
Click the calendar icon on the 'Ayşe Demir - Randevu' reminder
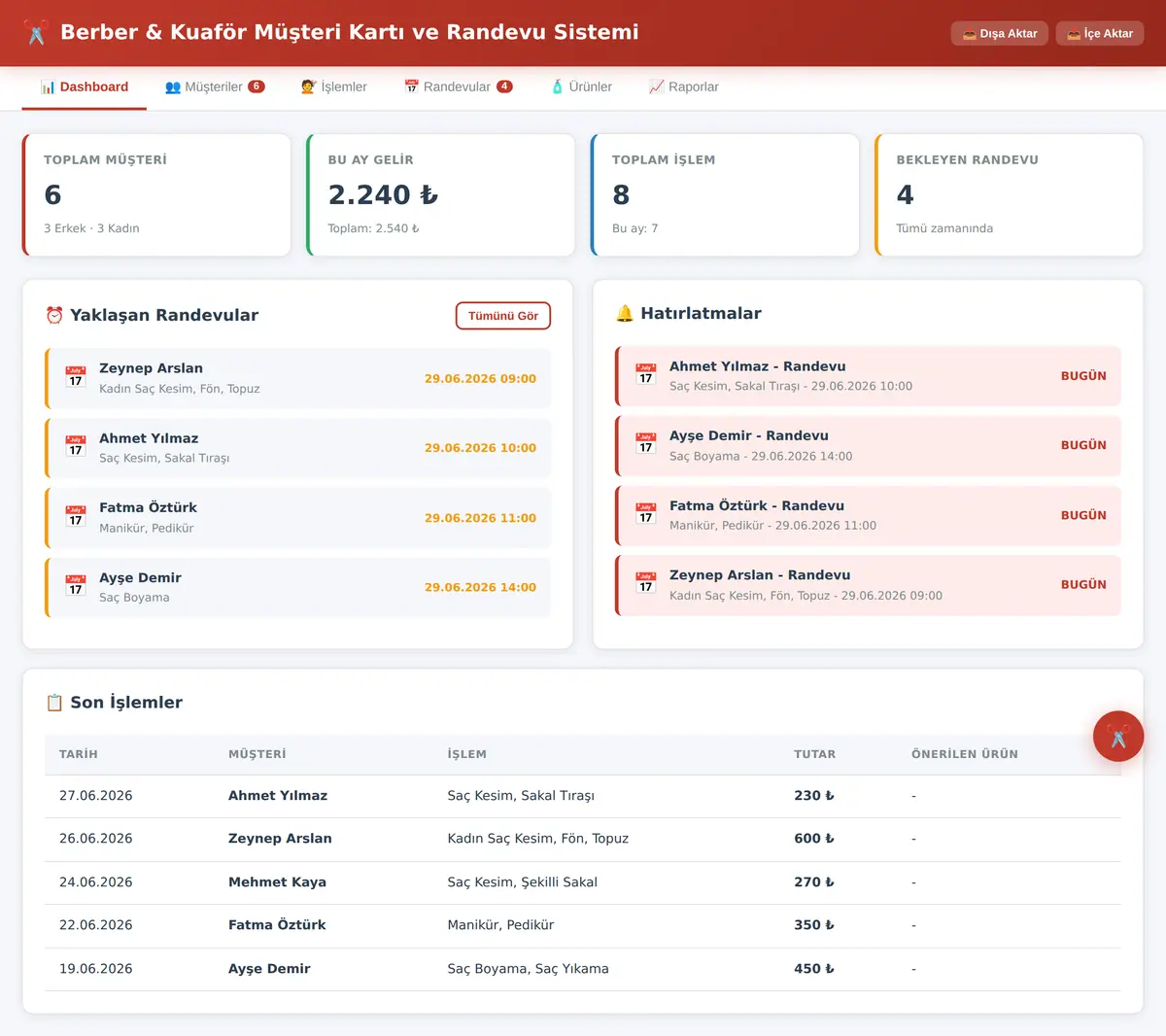pyautogui.click(x=646, y=444)
